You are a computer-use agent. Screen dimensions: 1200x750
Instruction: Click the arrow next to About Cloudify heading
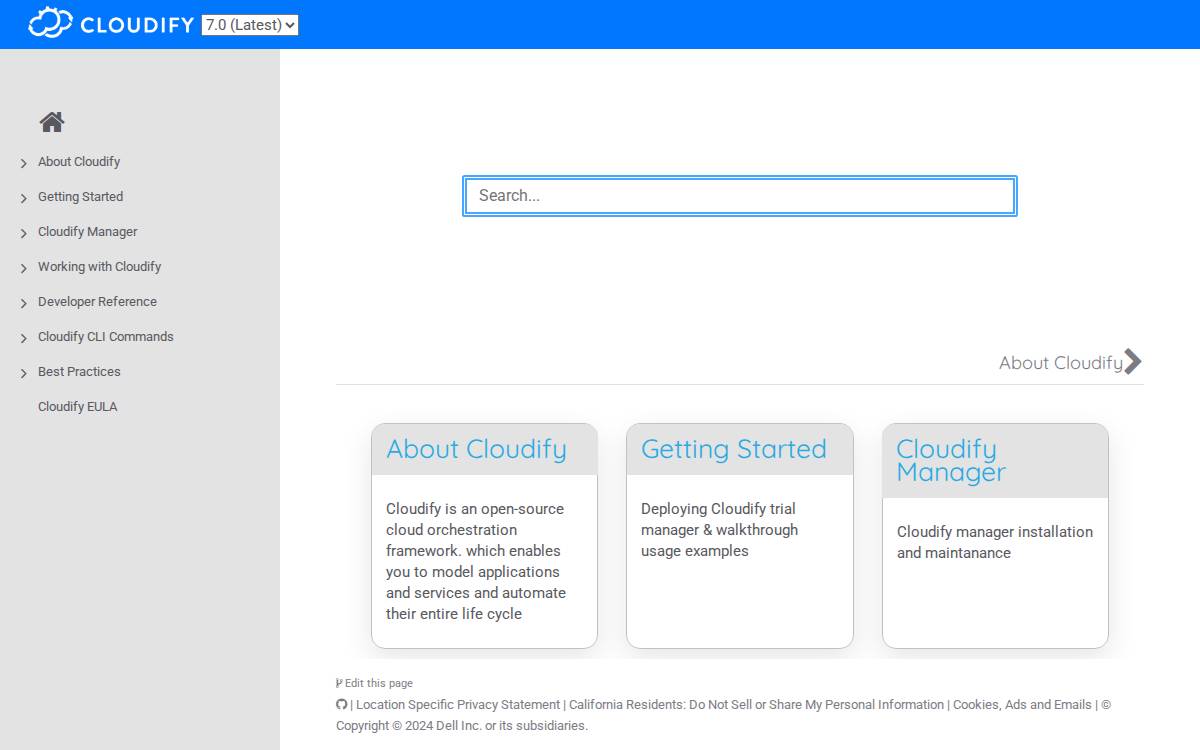point(1132,362)
